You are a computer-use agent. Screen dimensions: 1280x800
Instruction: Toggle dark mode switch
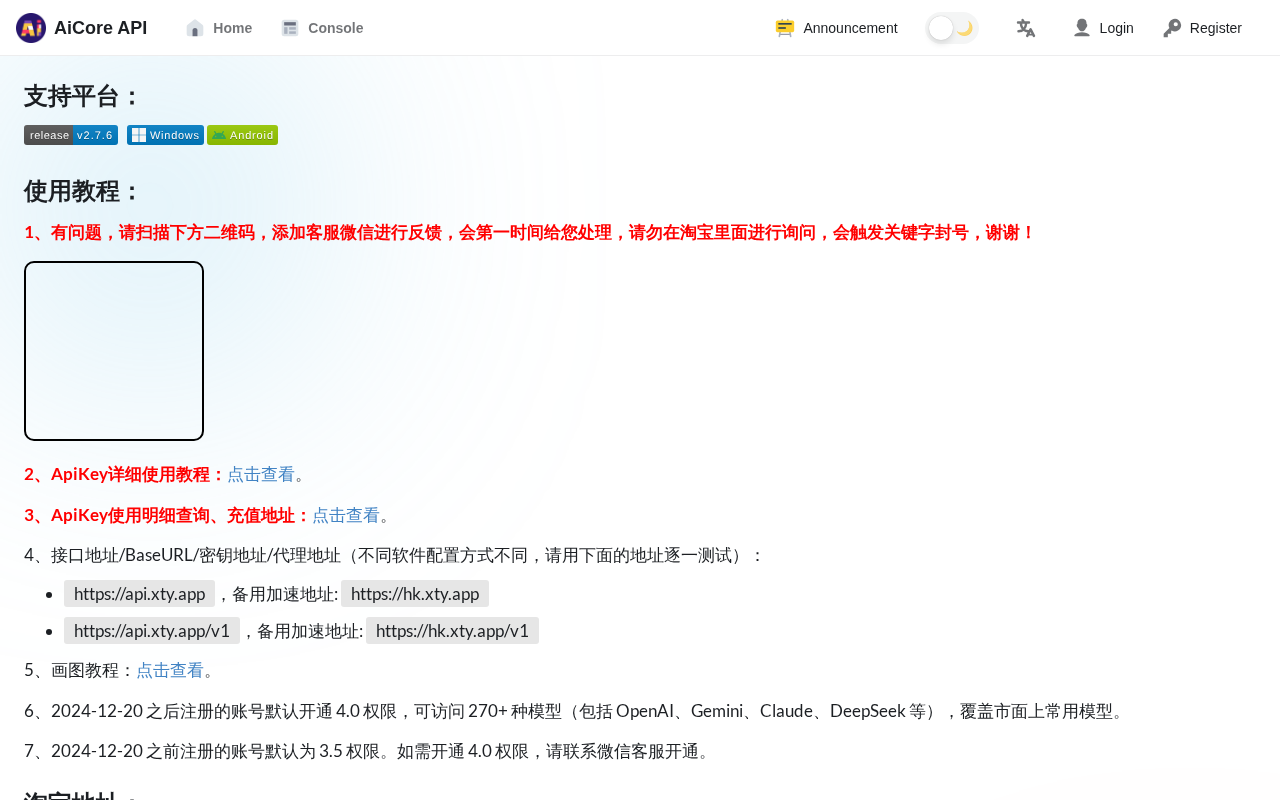pyautogui.click(x=952, y=28)
